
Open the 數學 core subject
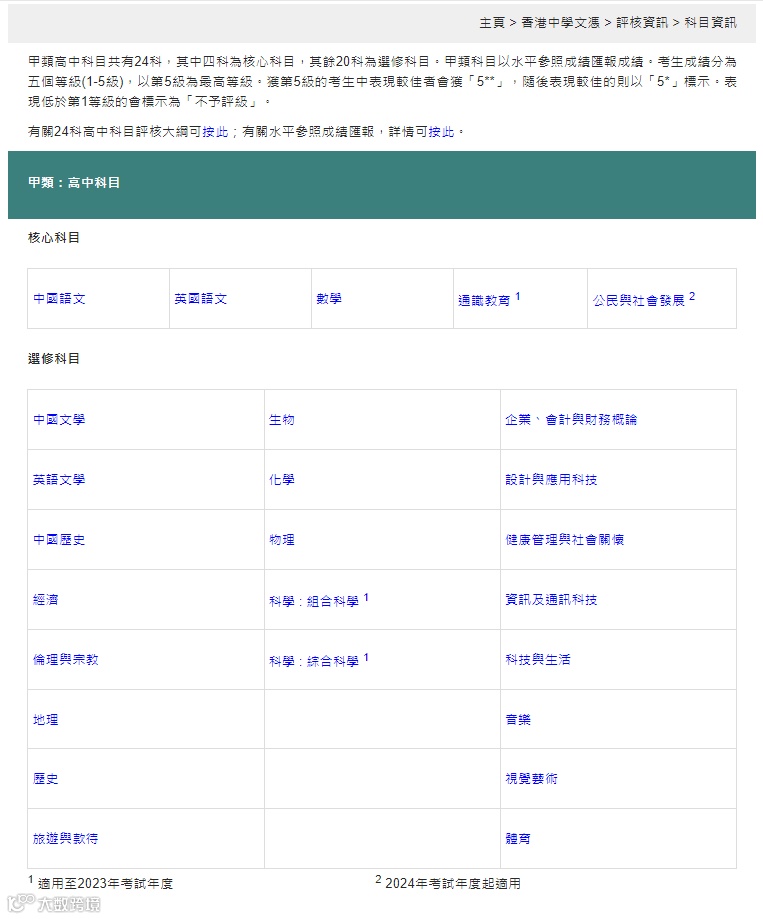[329, 299]
